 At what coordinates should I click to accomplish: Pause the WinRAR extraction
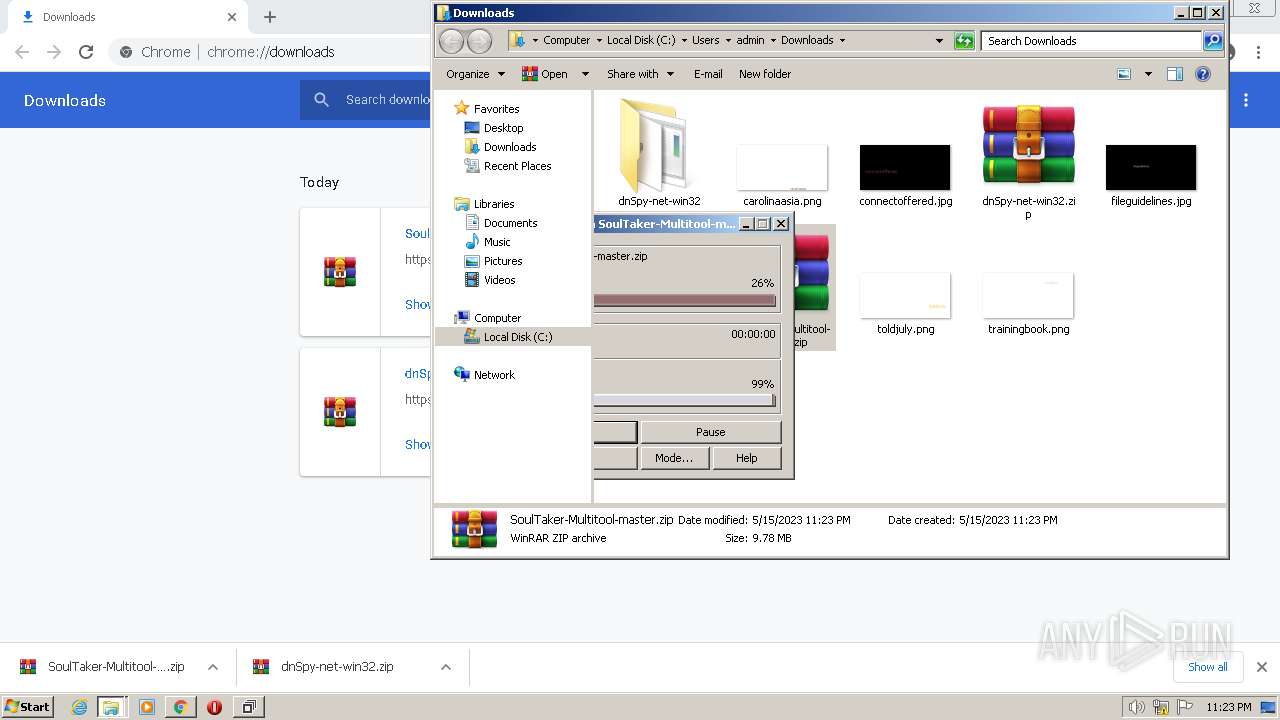coord(711,432)
